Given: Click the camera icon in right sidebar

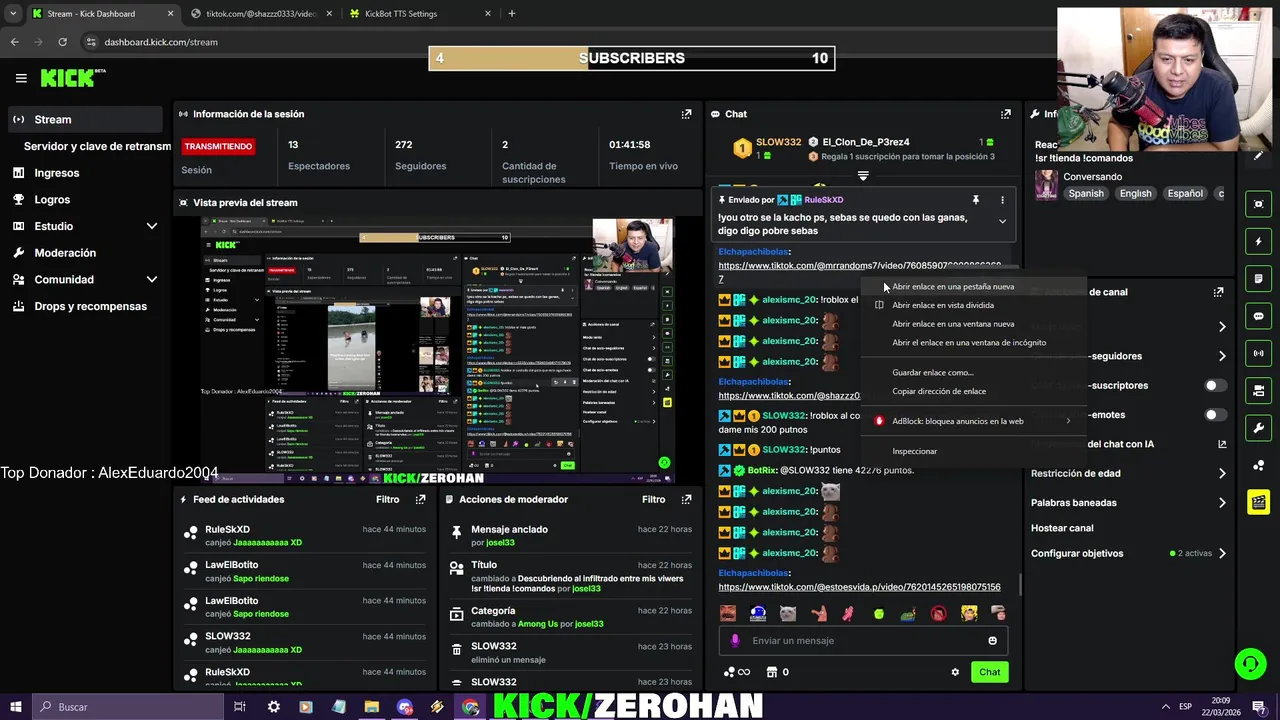Looking at the screenshot, I should [1259, 390].
